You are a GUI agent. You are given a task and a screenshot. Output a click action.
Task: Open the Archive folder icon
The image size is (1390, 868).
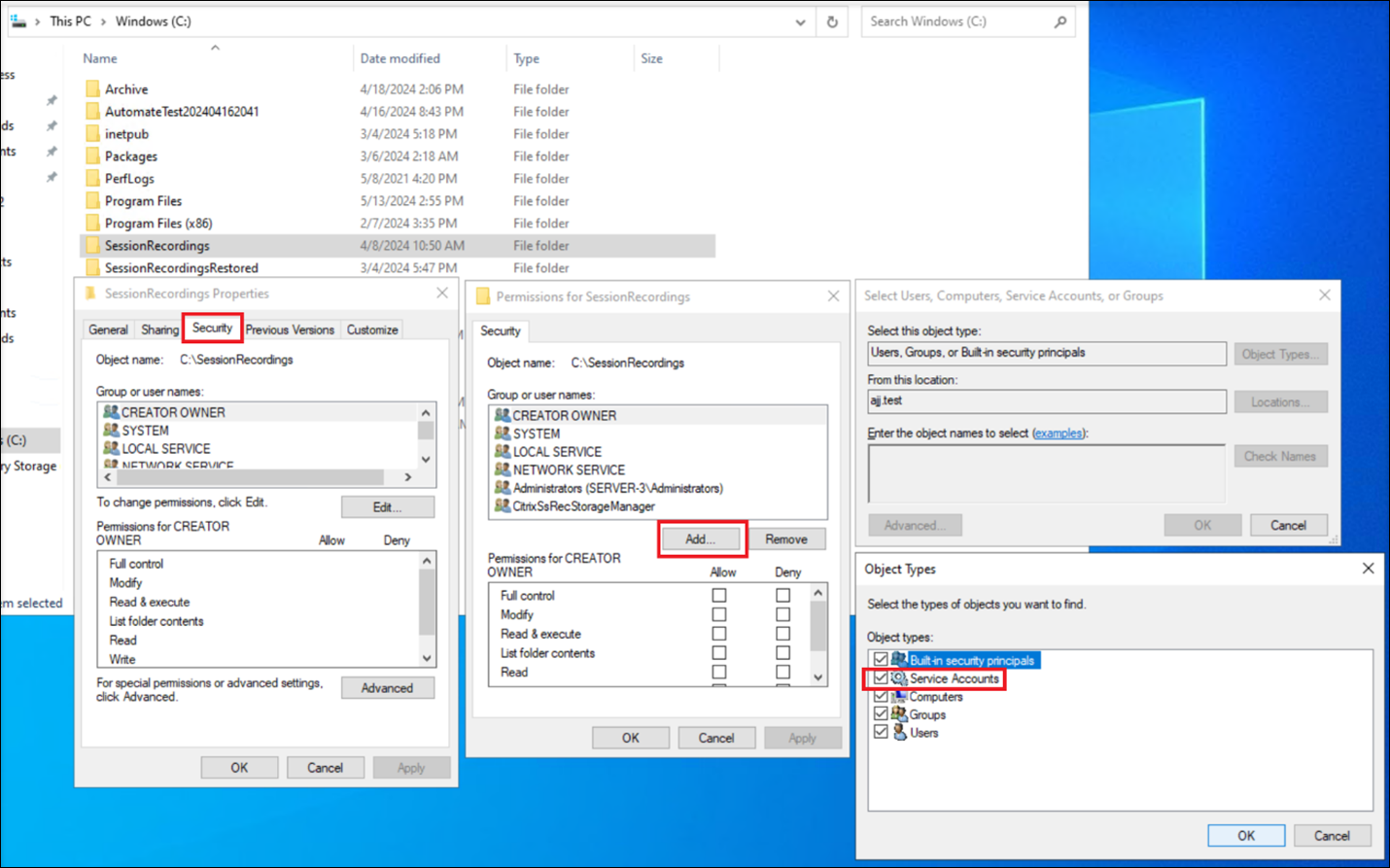pyautogui.click(x=94, y=88)
